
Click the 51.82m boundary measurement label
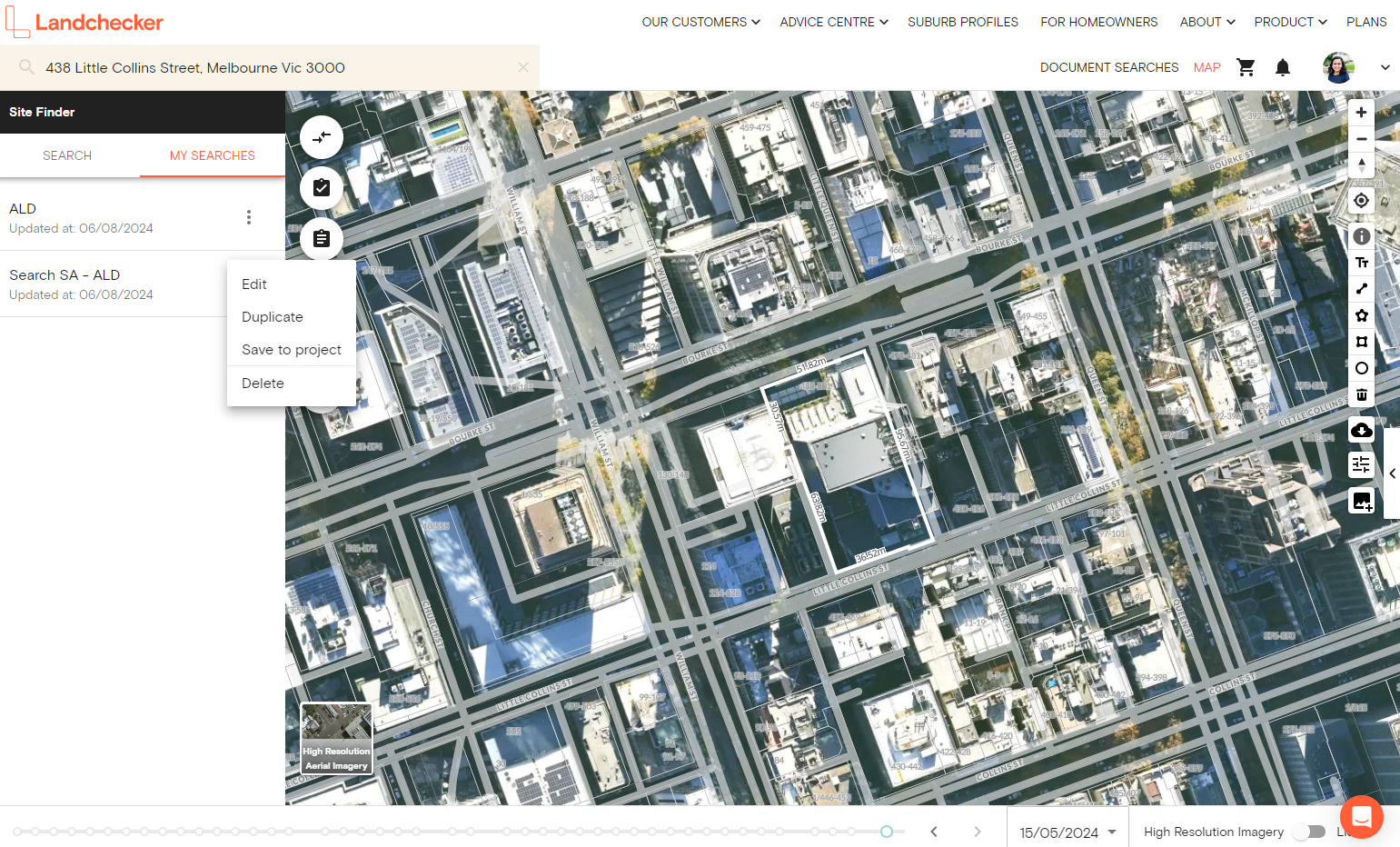tap(811, 365)
